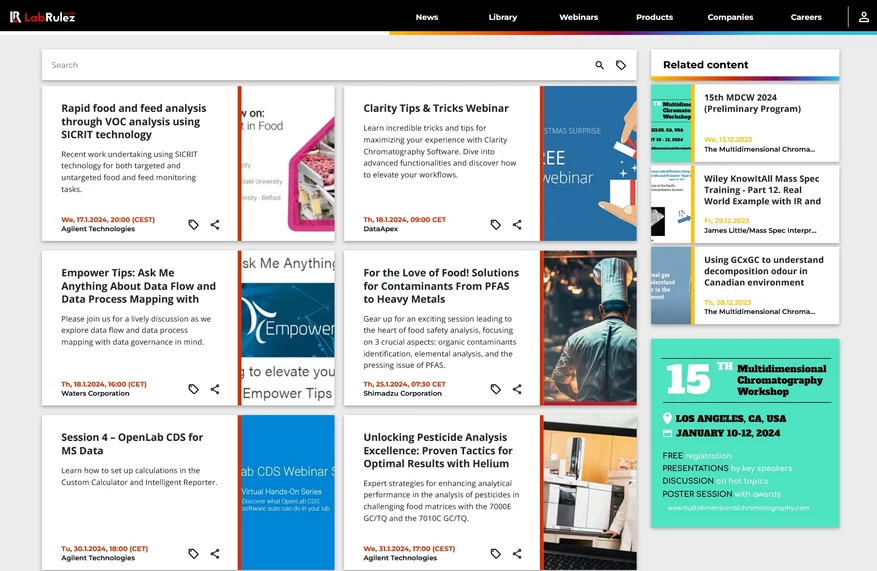This screenshot has width=877, height=571.
Task: Click the search magnifier icon
Action: pyautogui.click(x=599, y=65)
